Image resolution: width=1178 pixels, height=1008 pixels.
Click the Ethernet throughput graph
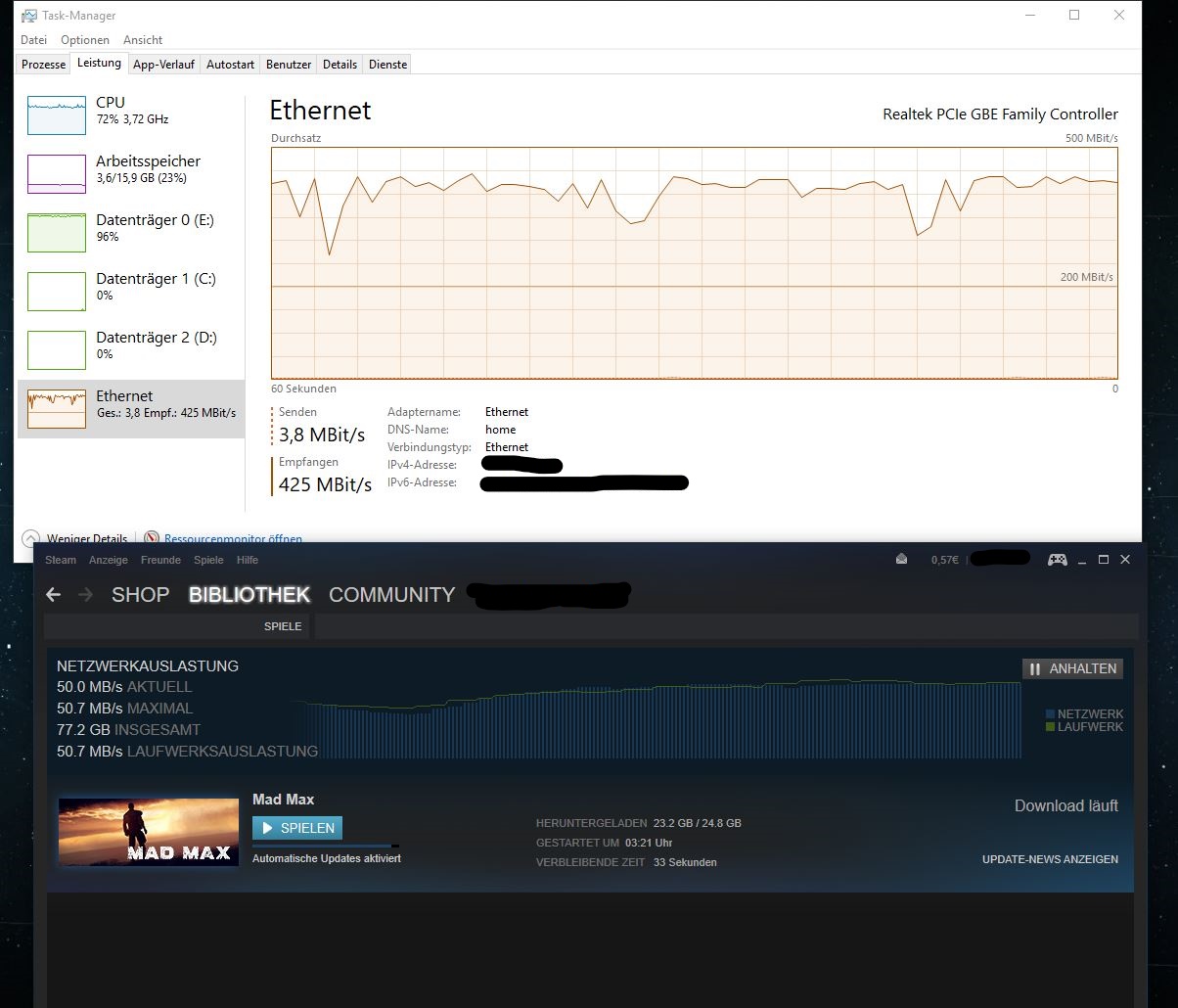(x=695, y=263)
